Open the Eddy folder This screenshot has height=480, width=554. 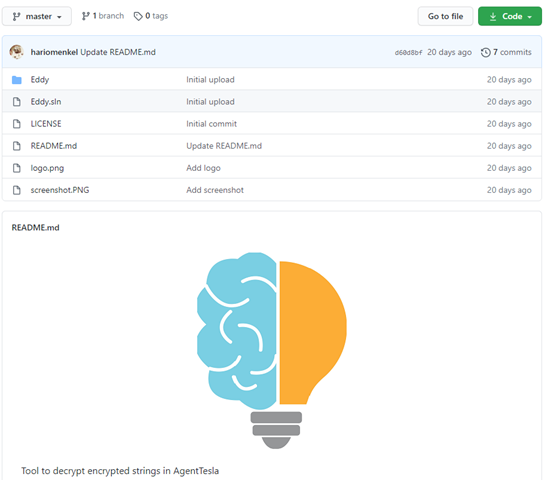tap(40, 80)
